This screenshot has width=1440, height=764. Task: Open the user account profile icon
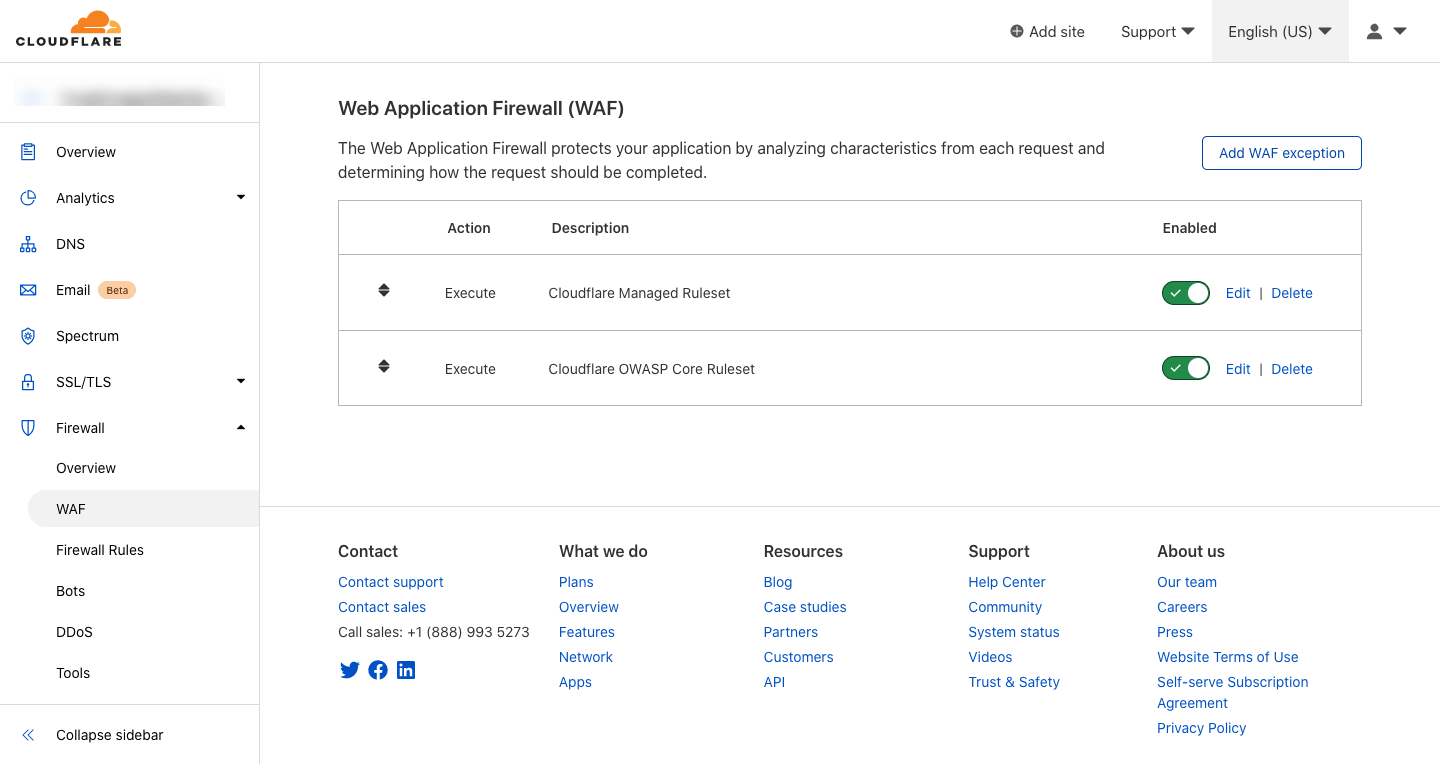coord(1375,31)
